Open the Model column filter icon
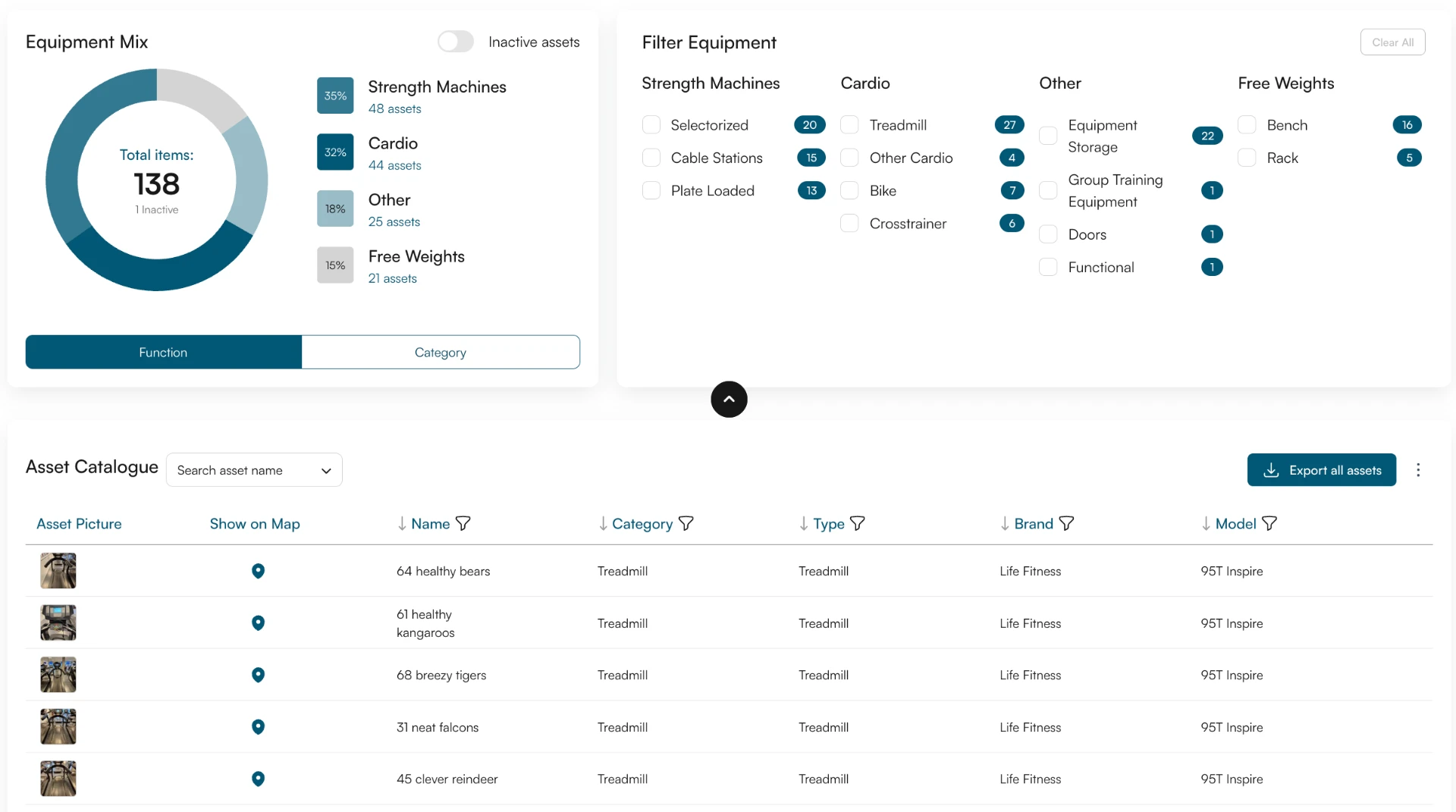The width and height of the screenshot is (1456, 812). (x=1269, y=523)
